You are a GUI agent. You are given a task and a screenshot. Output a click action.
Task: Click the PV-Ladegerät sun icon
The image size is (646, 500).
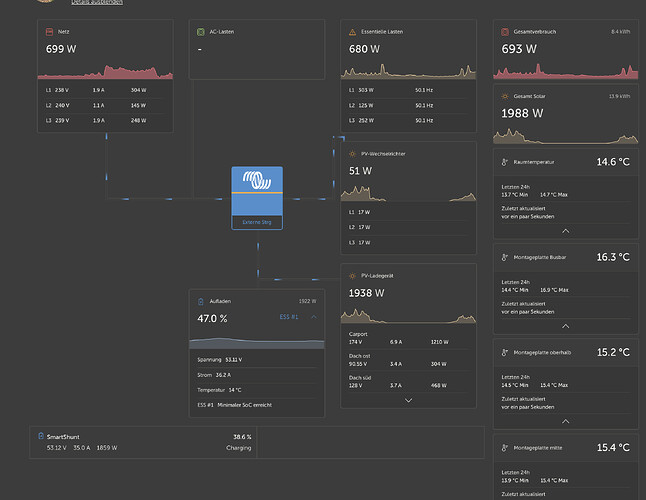[x=351, y=276]
